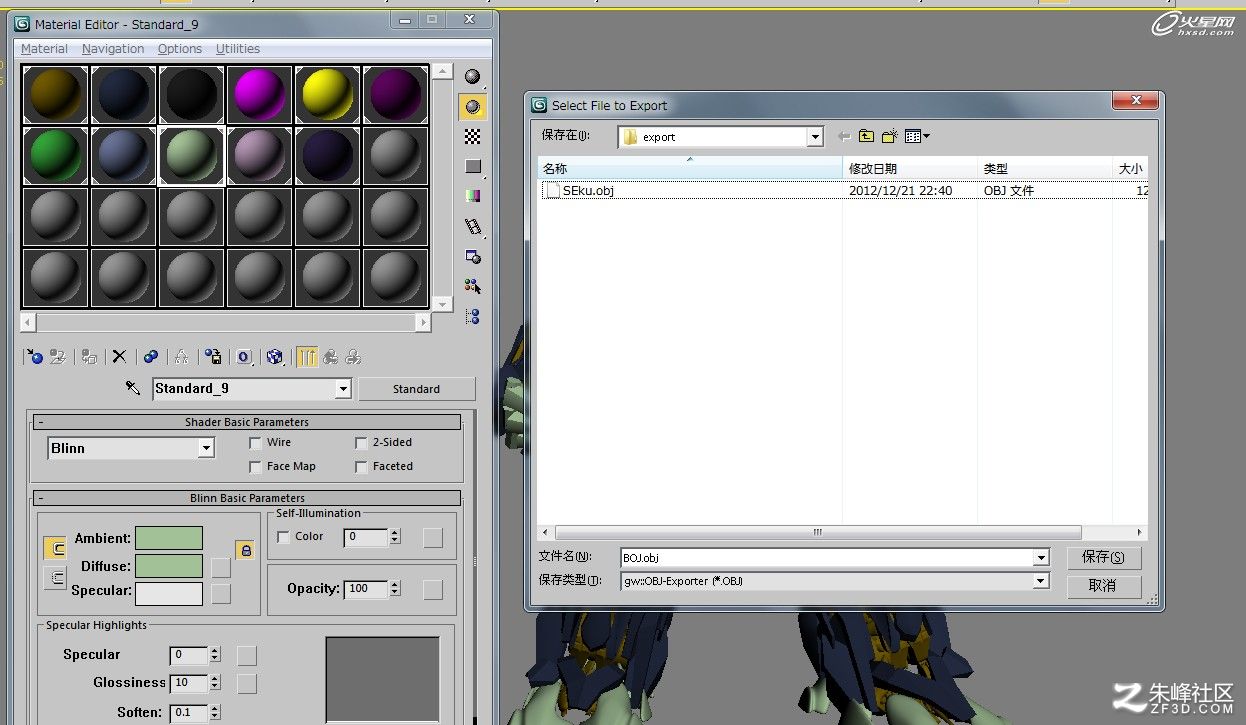
Task: Collapse the Blinn Basic Parameters rollout
Action: tap(41, 498)
